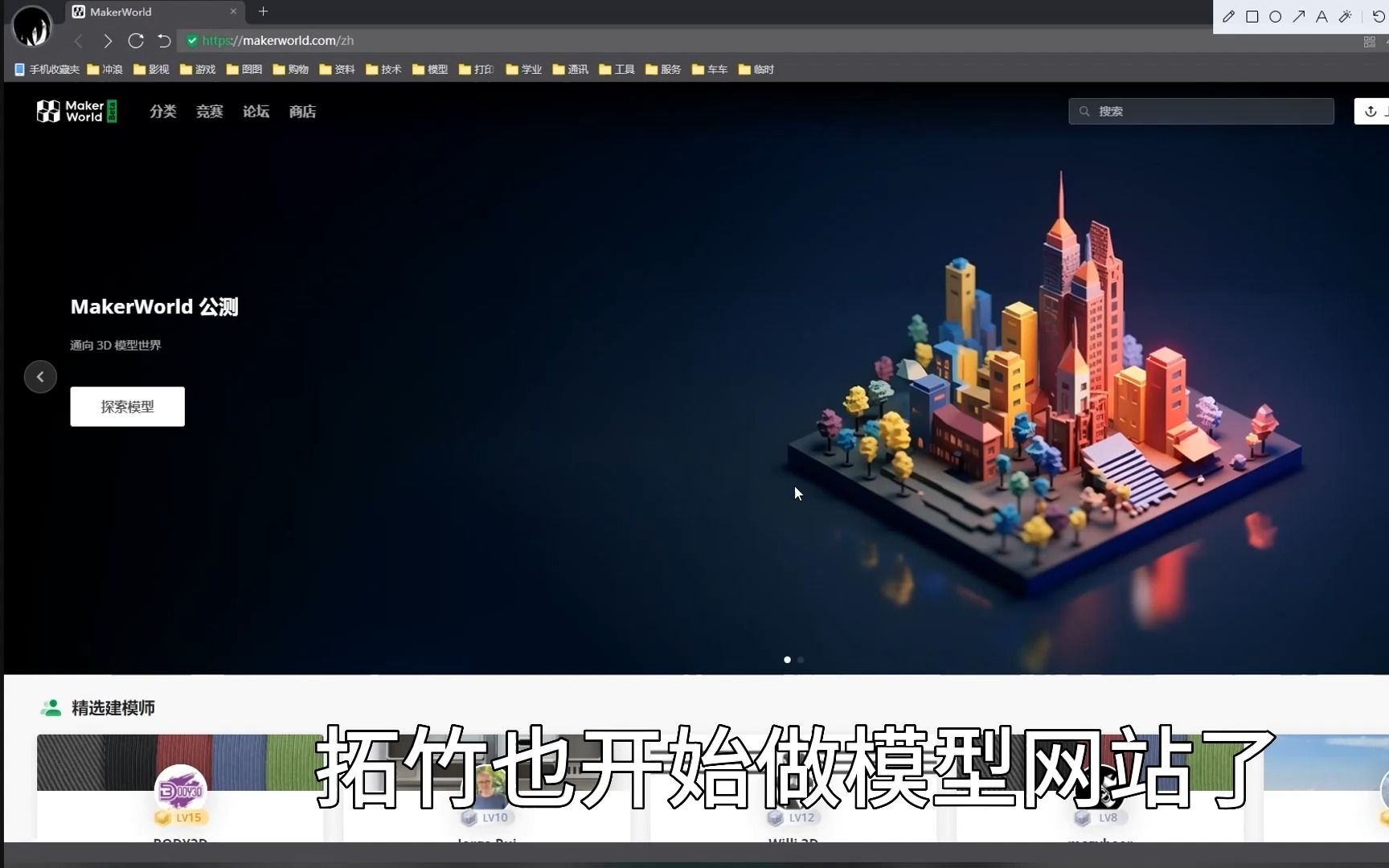The height and width of the screenshot is (868, 1389).
Task: Click the MakerWorld logo
Action: tap(77, 111)
